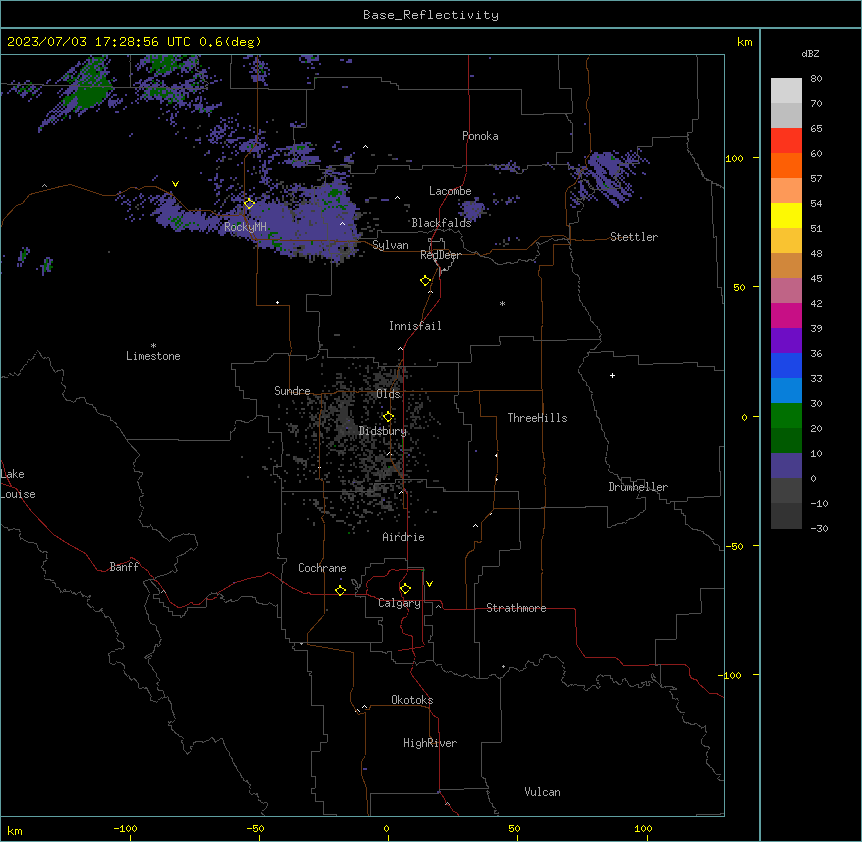Click the RockyMH label
This screenshot has height=842, width=862.
(245, 227)
